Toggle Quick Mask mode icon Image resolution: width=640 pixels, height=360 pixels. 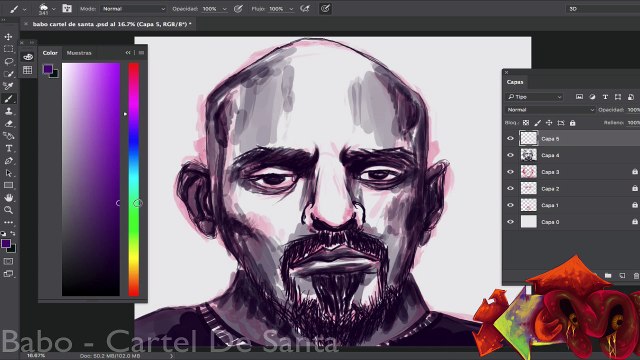click(8, 261)
